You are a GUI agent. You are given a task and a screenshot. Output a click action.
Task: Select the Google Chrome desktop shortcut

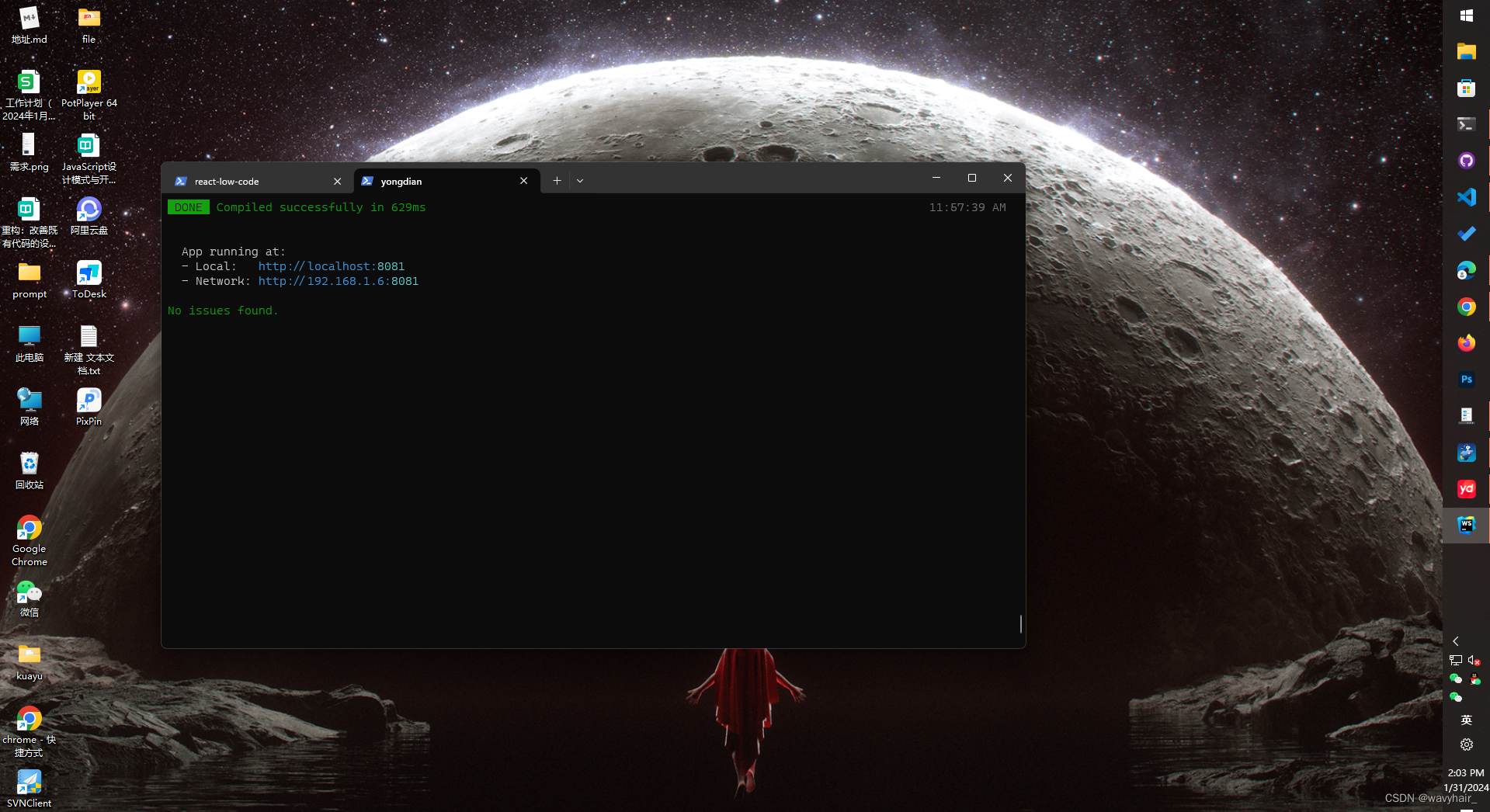pos(30,540)
